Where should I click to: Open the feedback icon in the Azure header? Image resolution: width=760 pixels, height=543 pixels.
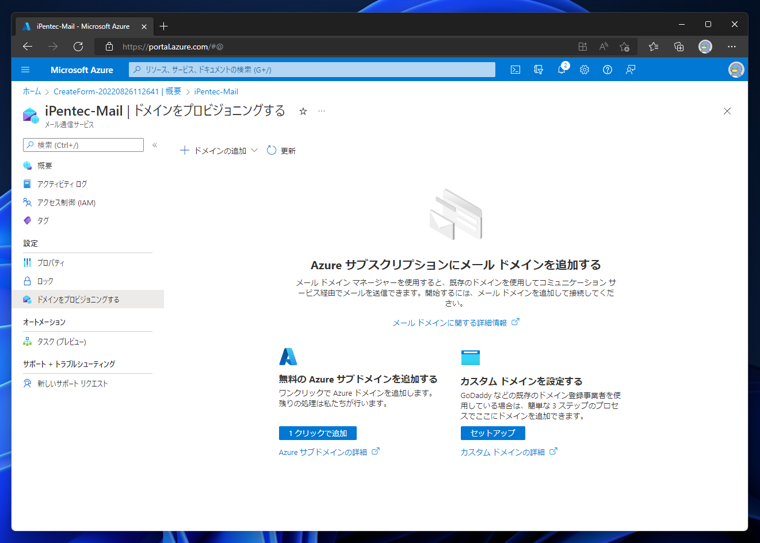pyautogui.click(x=630, y=70)
